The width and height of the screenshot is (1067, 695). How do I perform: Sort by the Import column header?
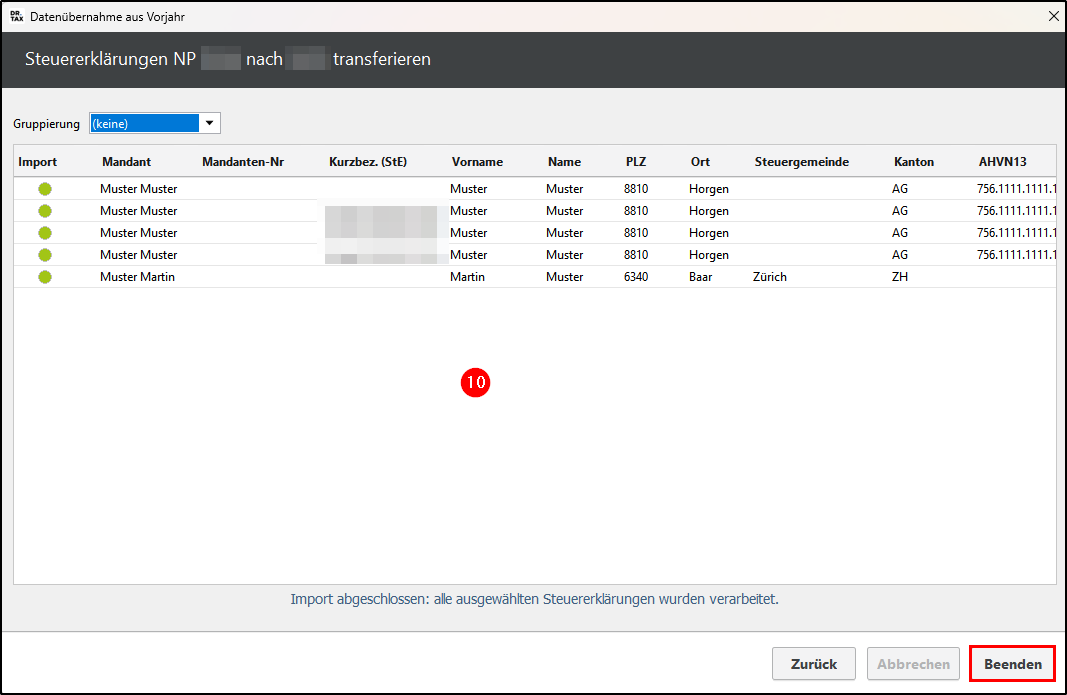[x=38, y=162]
